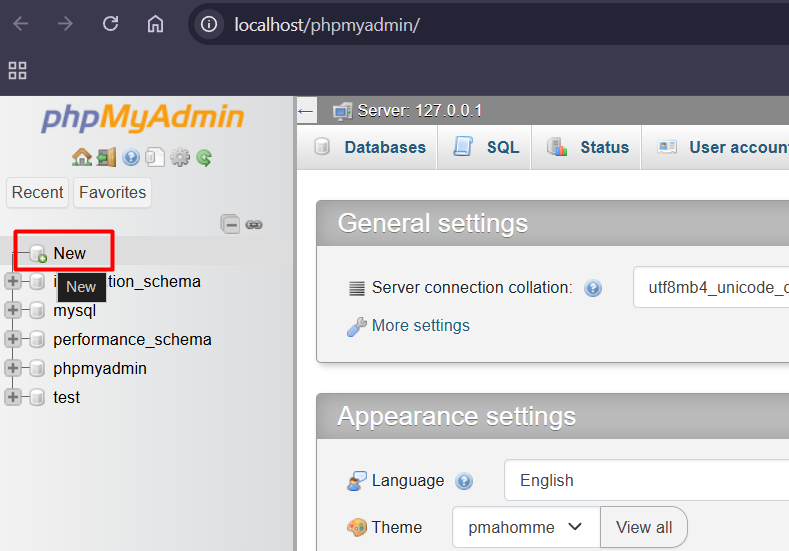Click the browser forward arrow
Screen dimensions: 789x551
pyautogui.click(x=65, y=24)
